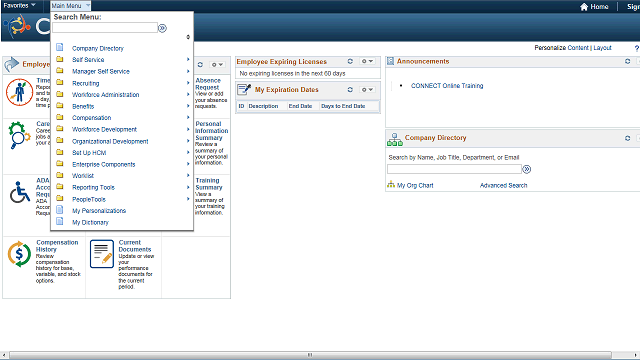
Task: Click the My Org Chart icon
Action: tap(391, 184)
